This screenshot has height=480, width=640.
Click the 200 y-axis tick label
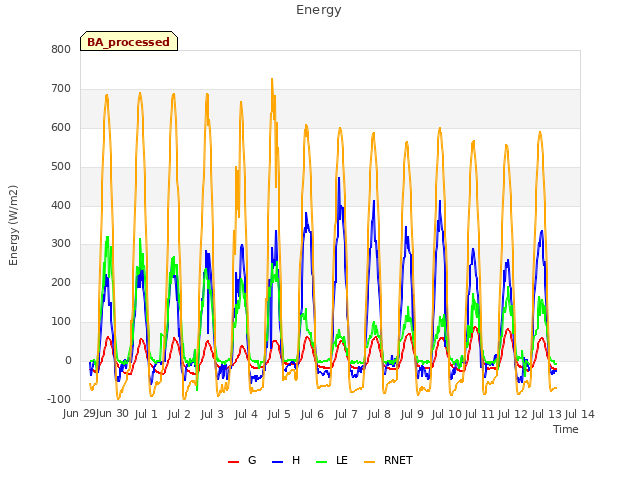coord(61,282)
